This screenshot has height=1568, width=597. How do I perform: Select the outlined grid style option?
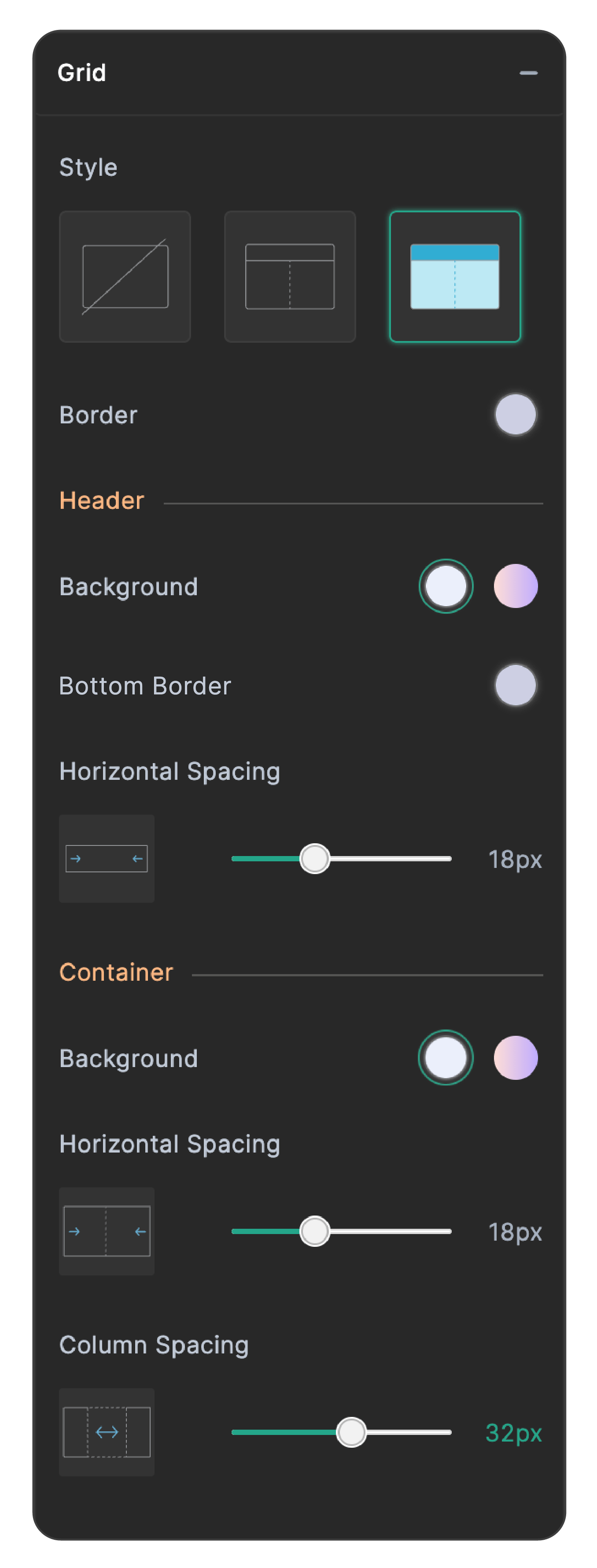click(290, 277)
